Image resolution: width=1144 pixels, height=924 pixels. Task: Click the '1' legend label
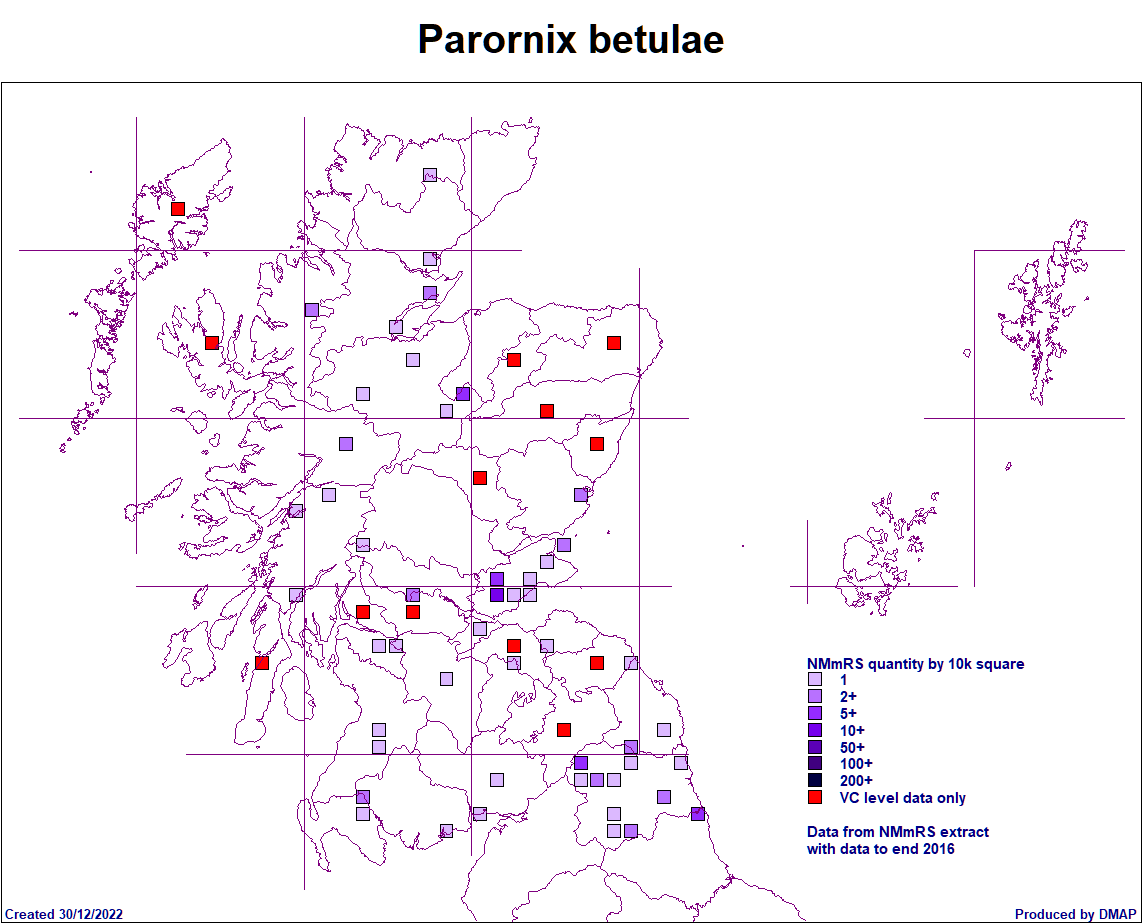[x=843, y=680]
